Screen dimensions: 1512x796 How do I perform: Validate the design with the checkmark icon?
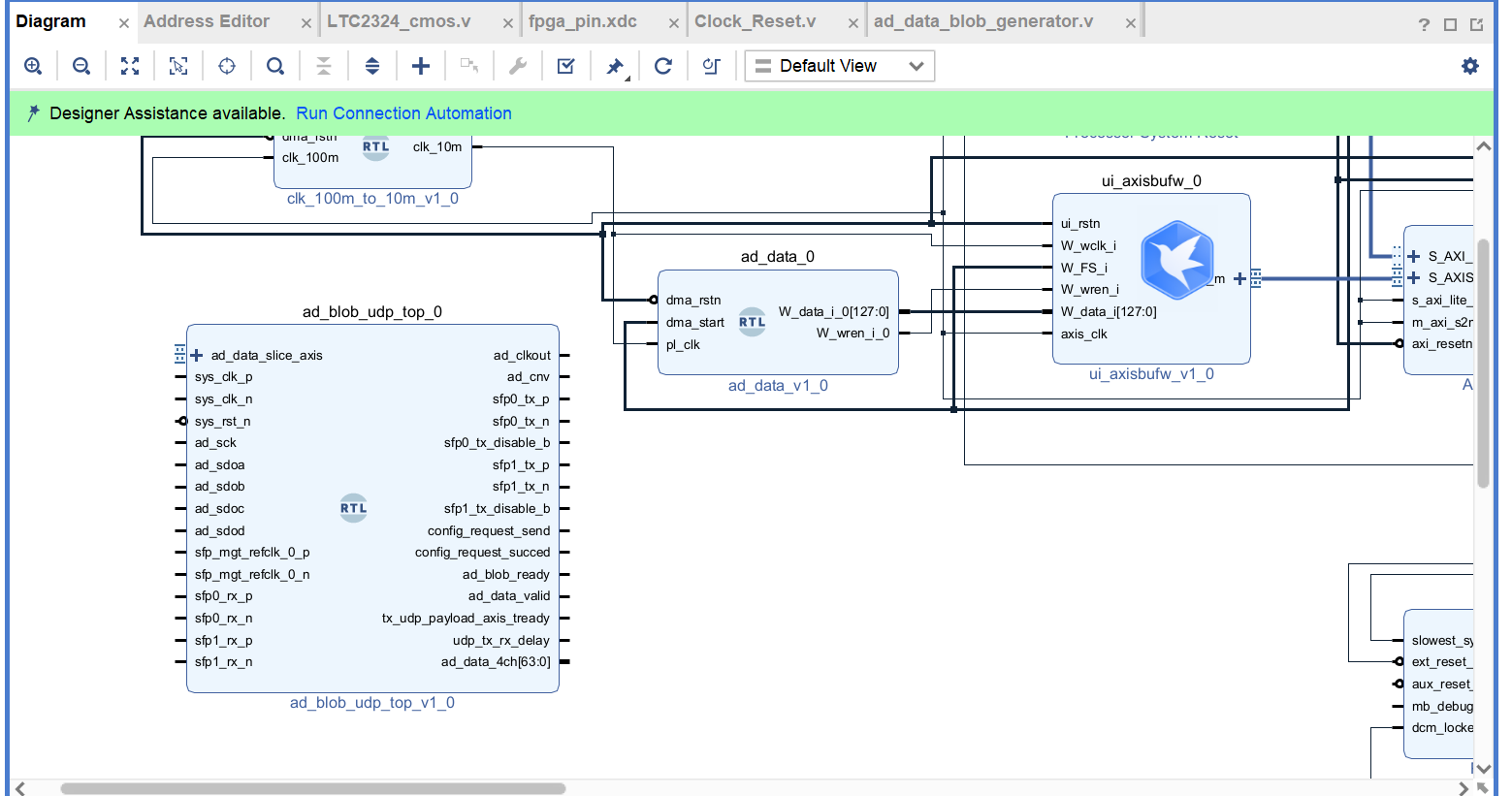[x=566, y=66]
